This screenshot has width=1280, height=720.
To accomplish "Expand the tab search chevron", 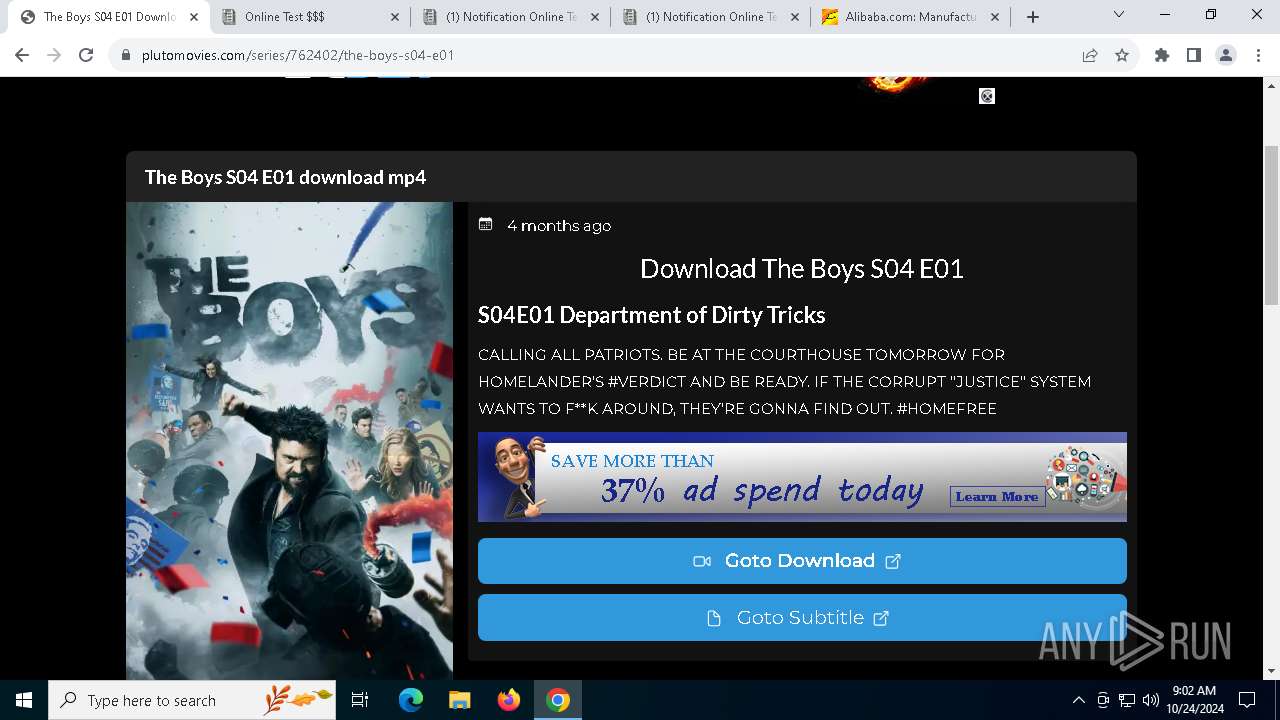I will (x=1119, y=14).
